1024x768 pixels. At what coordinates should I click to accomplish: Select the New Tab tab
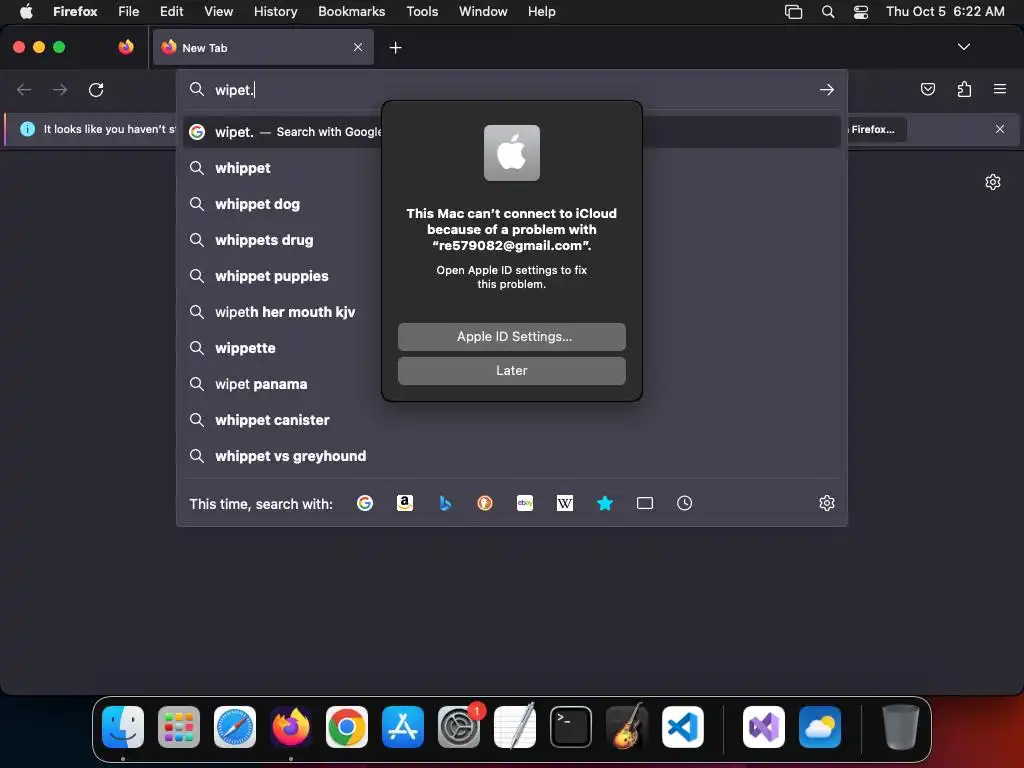point(263,47)
